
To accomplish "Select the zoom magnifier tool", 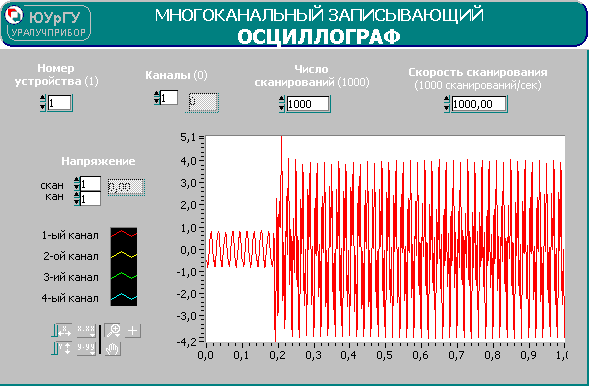I will coord(113,330).
